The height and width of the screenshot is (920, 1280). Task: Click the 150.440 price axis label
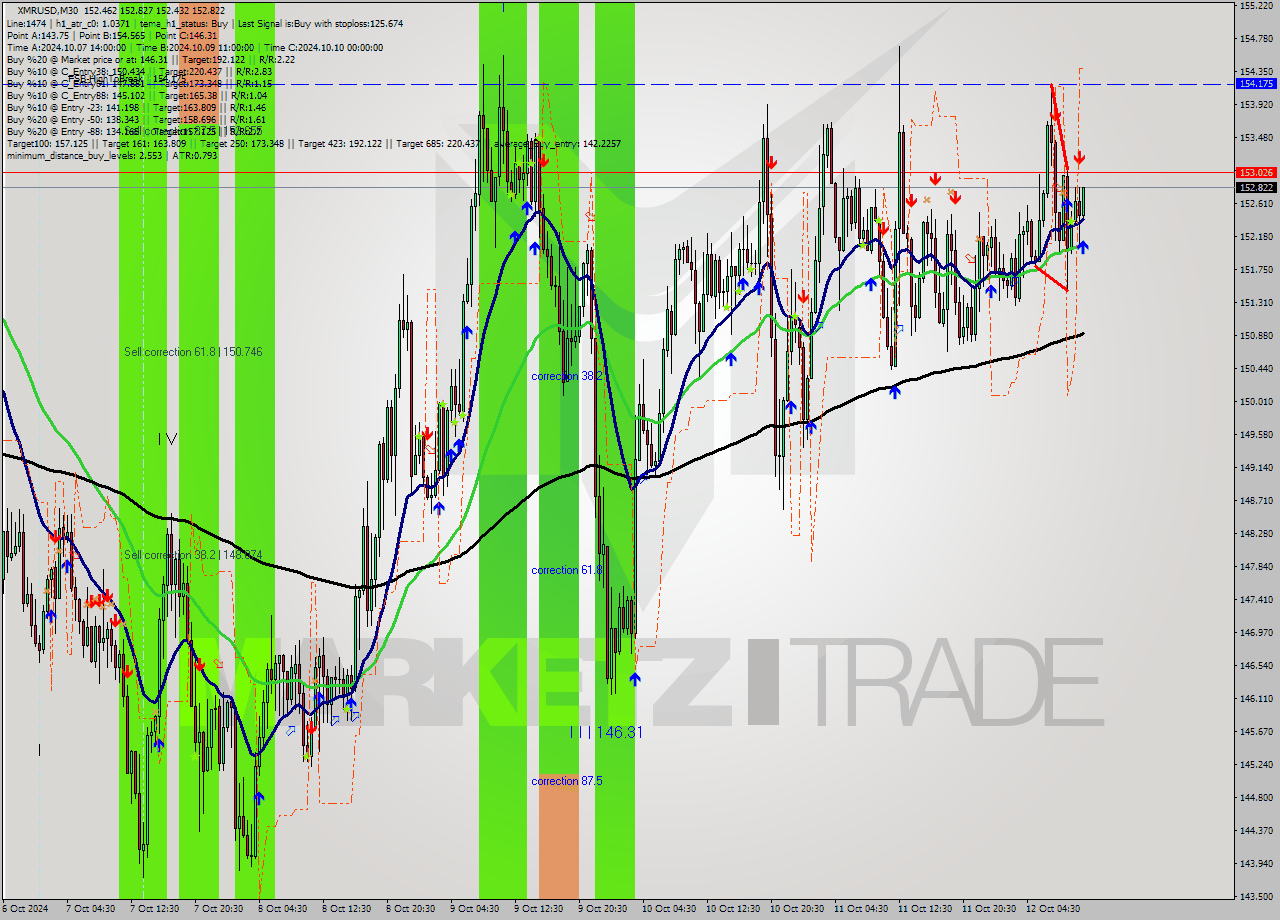click(x=1256, y=369)
